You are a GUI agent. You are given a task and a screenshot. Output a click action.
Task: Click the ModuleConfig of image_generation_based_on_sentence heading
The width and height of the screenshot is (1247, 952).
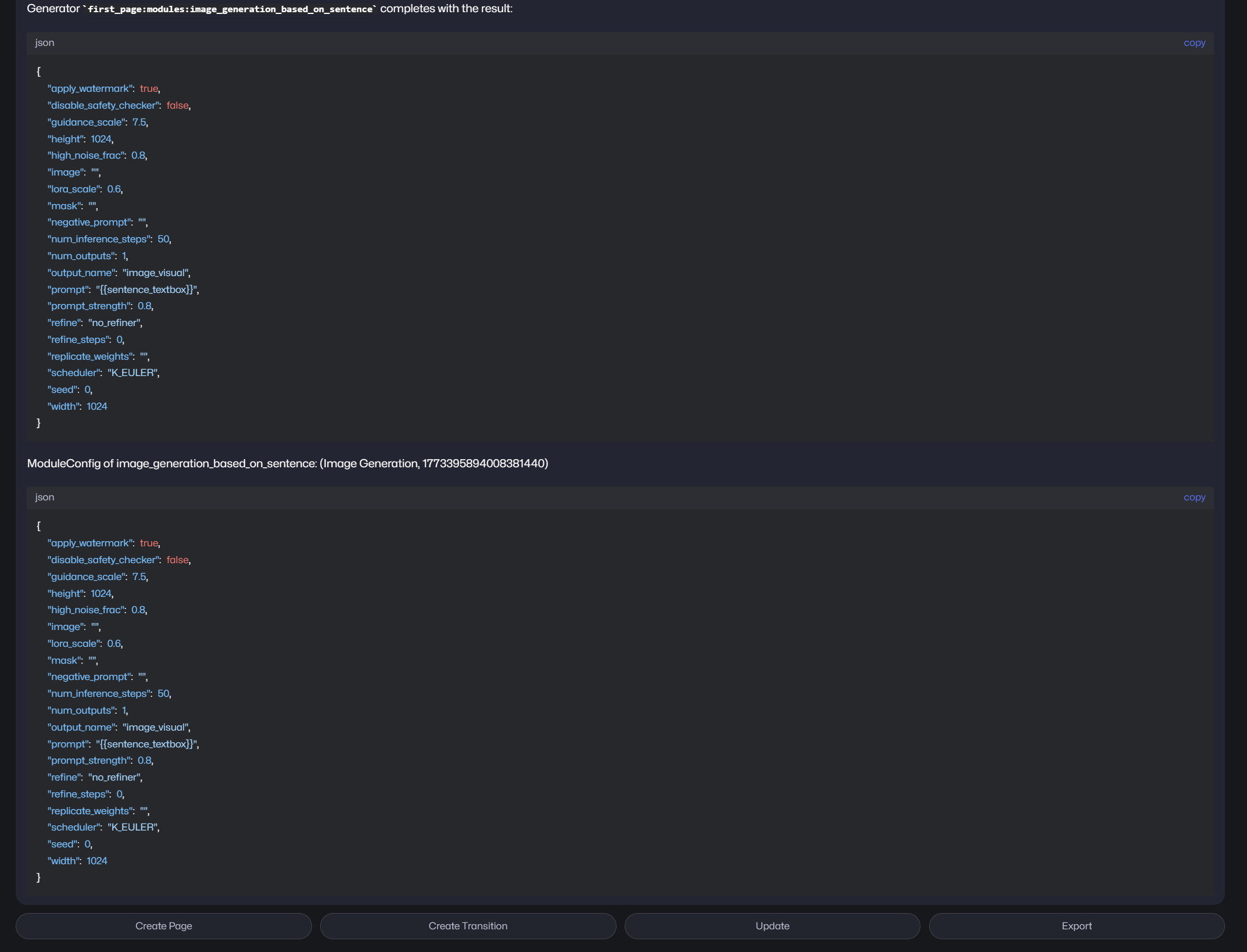click(x=287, y=464)
